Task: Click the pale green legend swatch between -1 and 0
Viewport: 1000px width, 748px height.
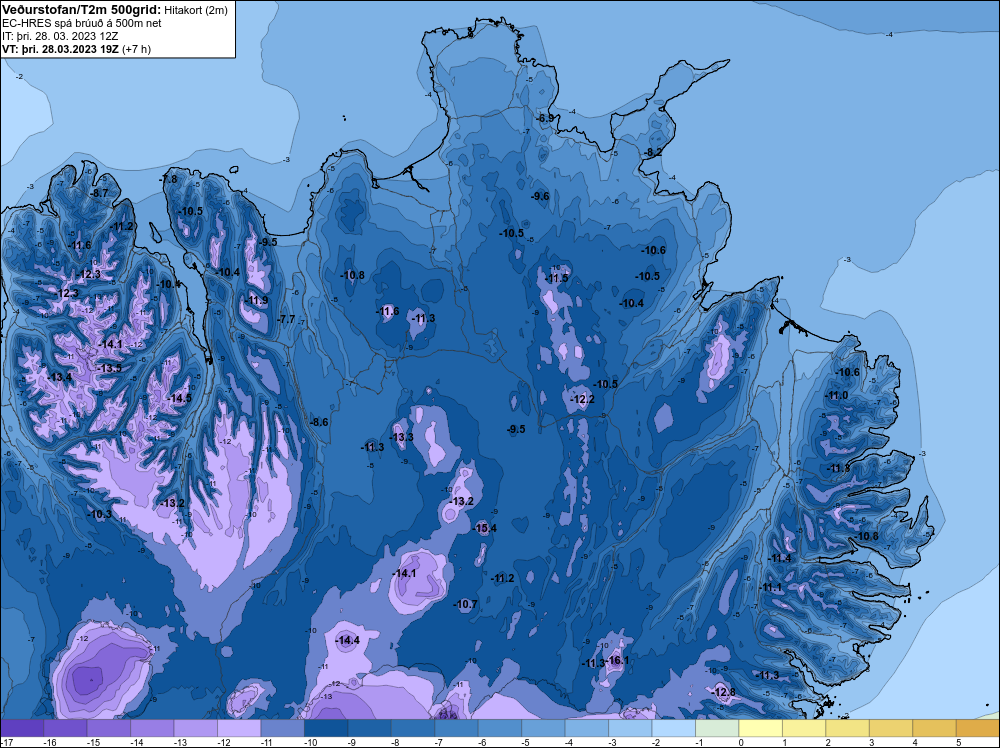Action: coord(716,728)
